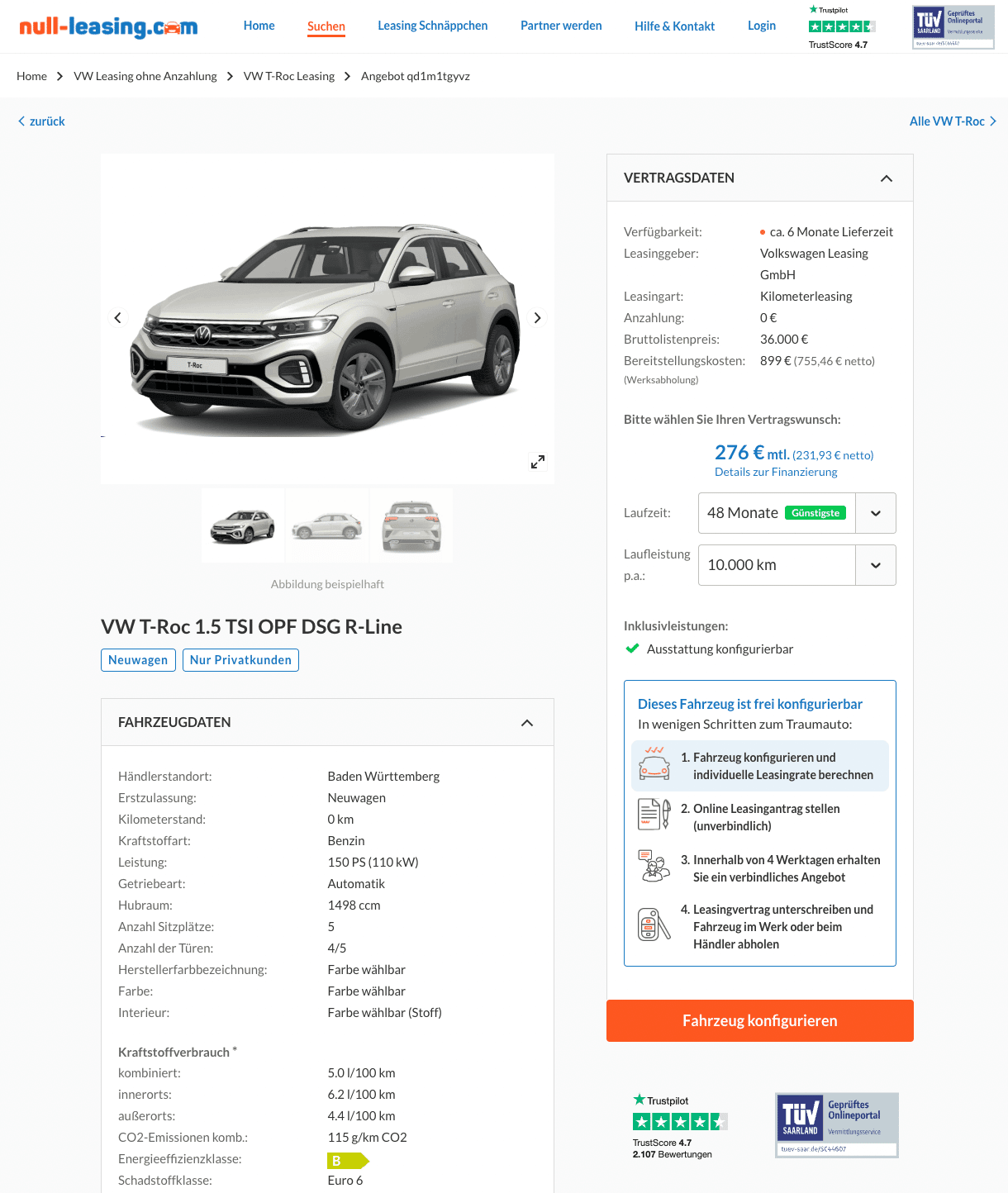Open the Laufleistung 10.000 km dropdown

(797, 565)
